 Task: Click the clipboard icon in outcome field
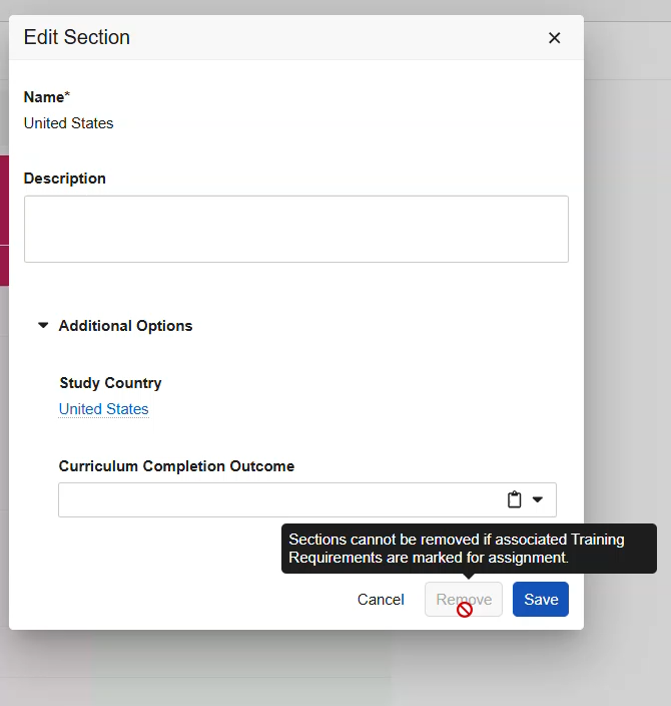click(x=514, y=500)
